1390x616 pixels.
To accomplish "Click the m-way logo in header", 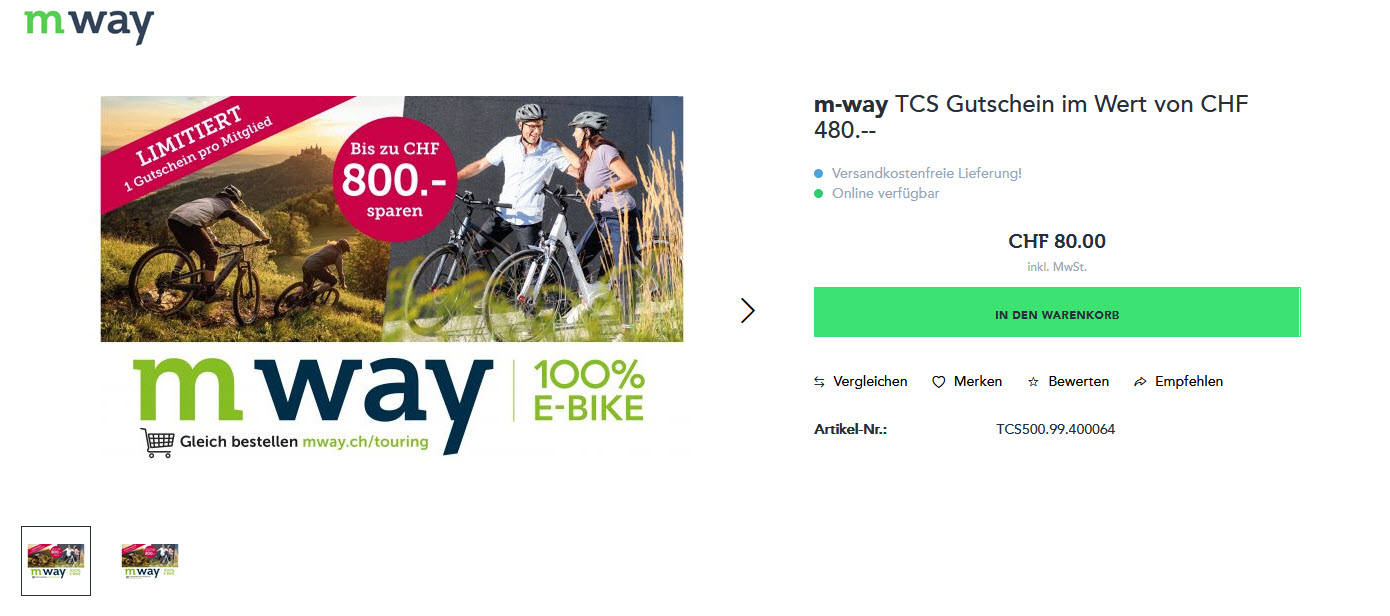I will click(89, 24).
